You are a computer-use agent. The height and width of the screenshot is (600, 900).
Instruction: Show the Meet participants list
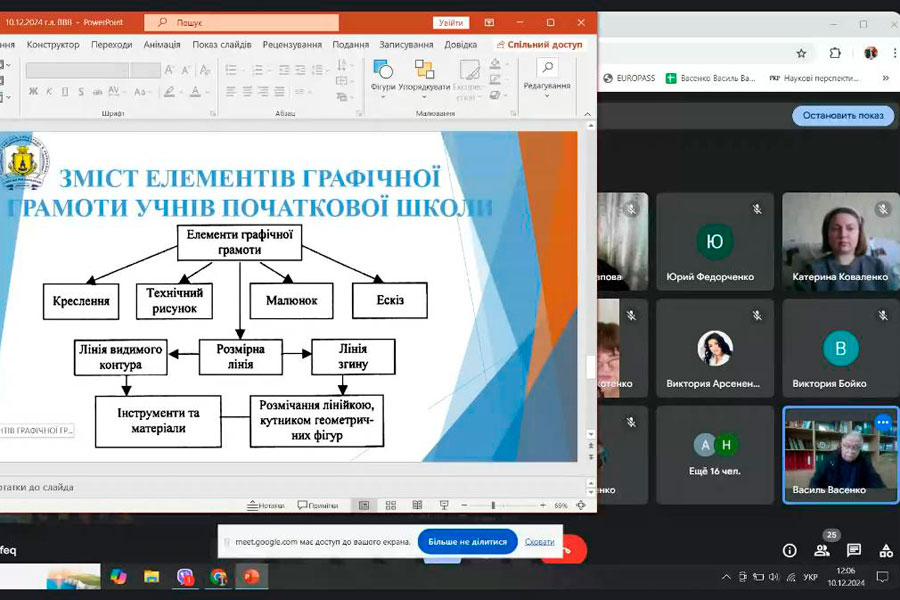(x=822, y=550)
